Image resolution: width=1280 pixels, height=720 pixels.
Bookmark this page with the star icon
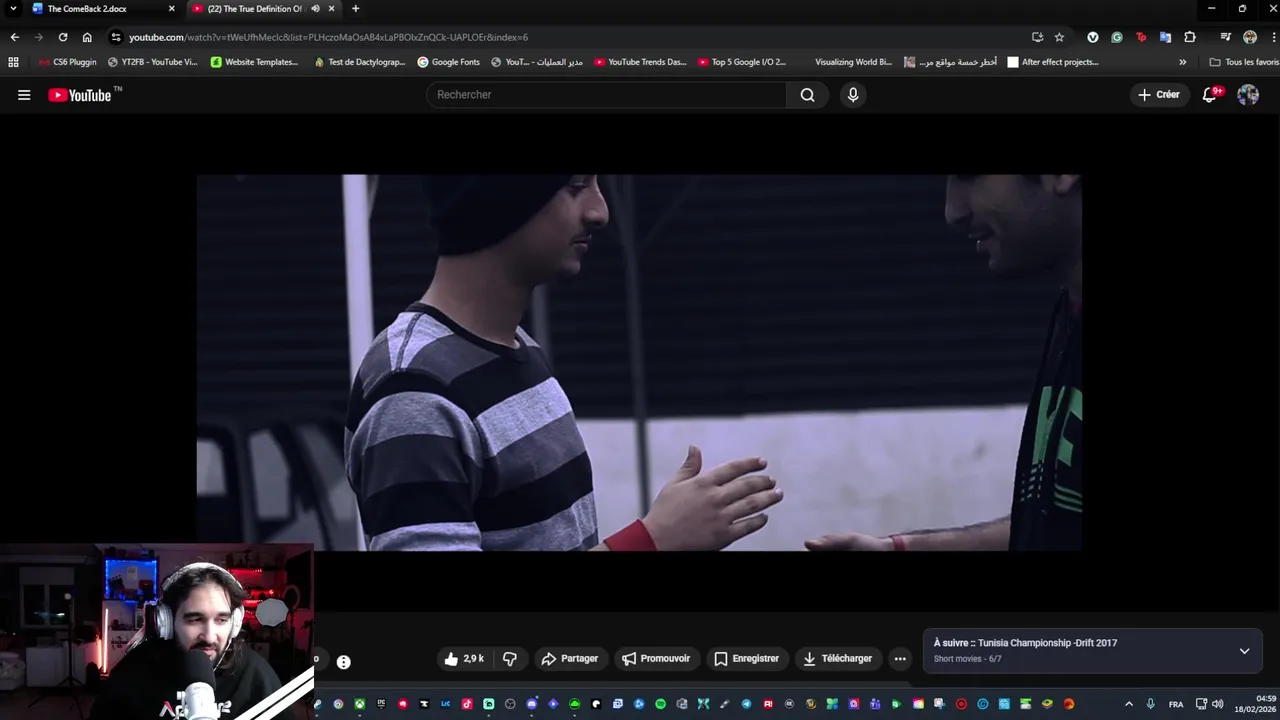[x=1059, y=37]
